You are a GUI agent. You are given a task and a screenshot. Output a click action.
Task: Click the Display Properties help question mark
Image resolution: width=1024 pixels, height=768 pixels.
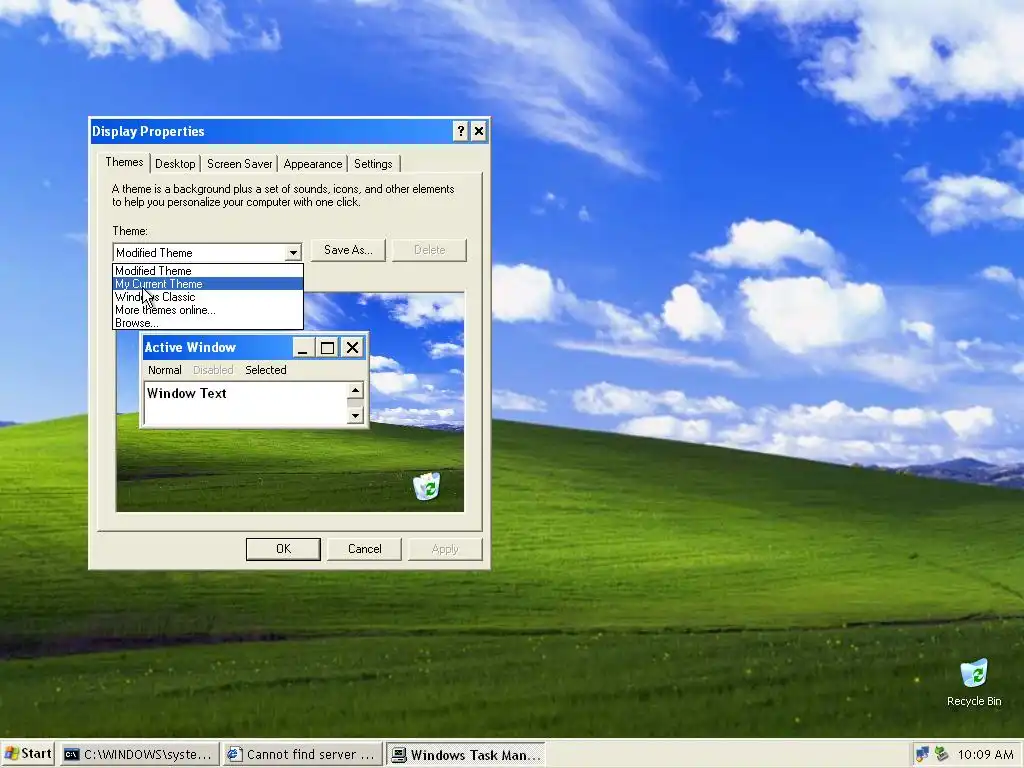pyautogui.click(x=460, y=131)
